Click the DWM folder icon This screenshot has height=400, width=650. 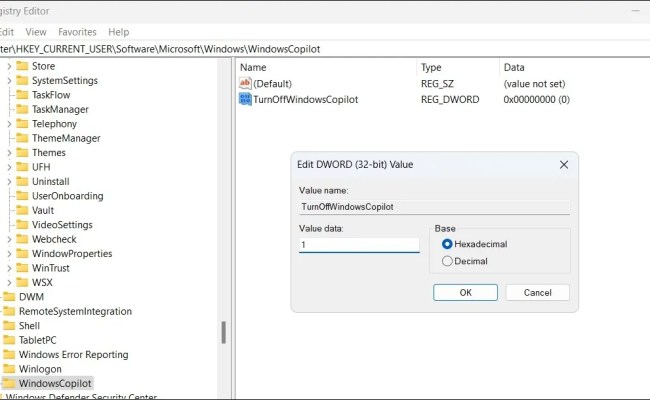tap(9, 297)
